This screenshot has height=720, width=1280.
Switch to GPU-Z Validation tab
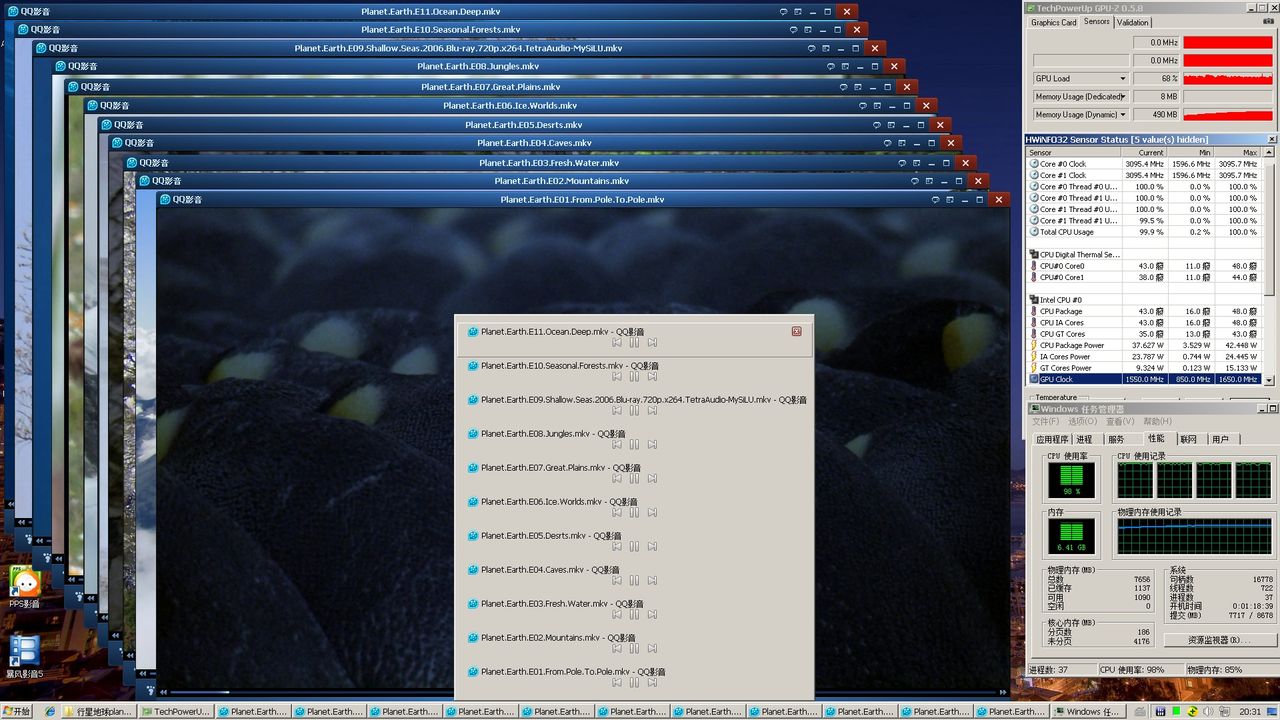click(1133, 22)
